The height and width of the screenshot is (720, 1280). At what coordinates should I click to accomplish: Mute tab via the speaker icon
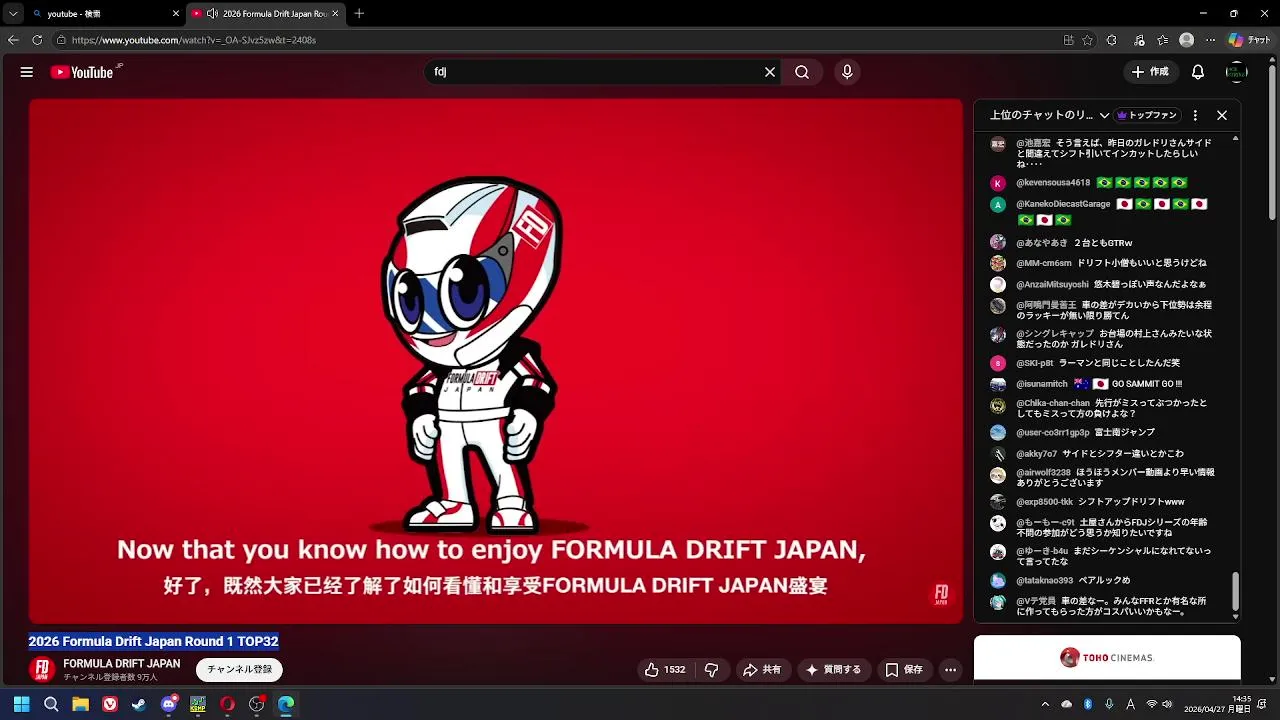click(212, 14)
